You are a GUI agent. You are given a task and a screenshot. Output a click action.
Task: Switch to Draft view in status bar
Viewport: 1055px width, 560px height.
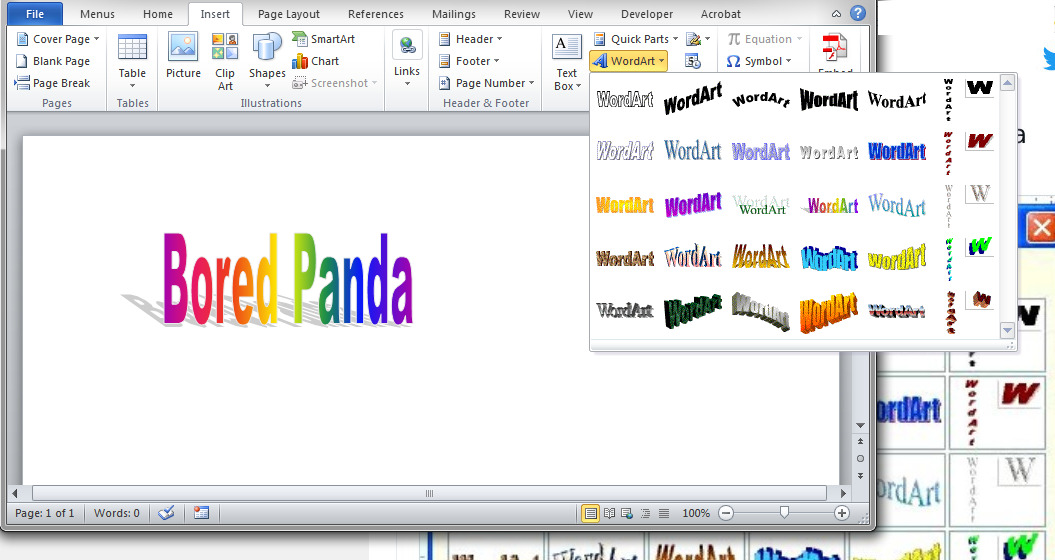pos(664,513)
